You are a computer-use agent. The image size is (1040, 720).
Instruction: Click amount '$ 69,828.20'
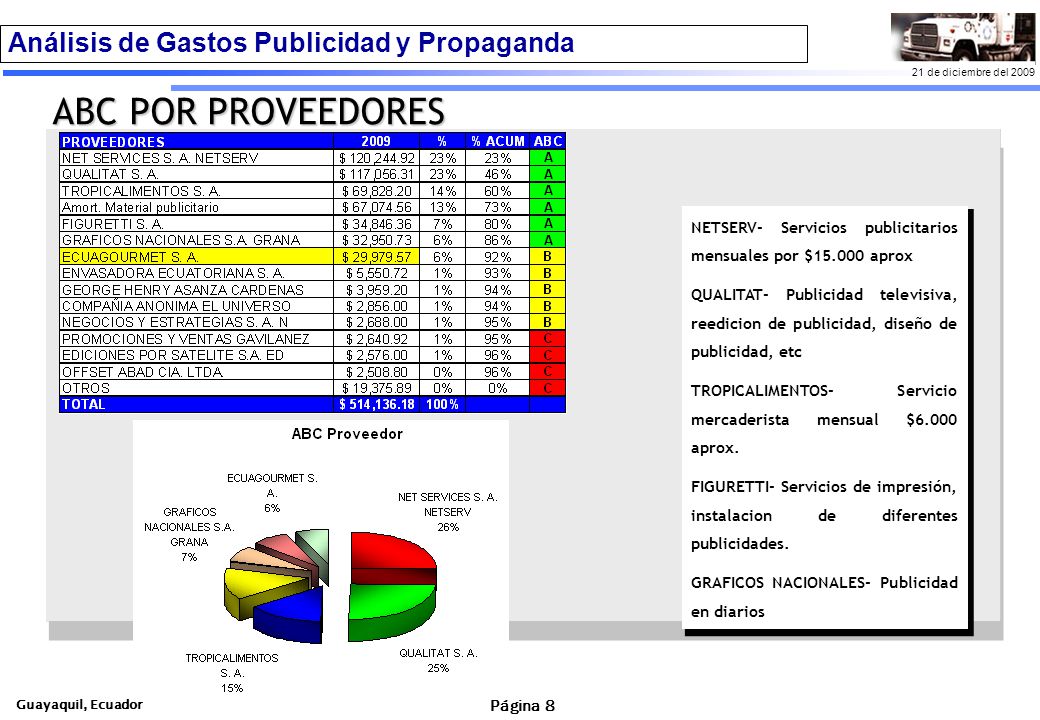pyautogui.click(x=376, y=191)
